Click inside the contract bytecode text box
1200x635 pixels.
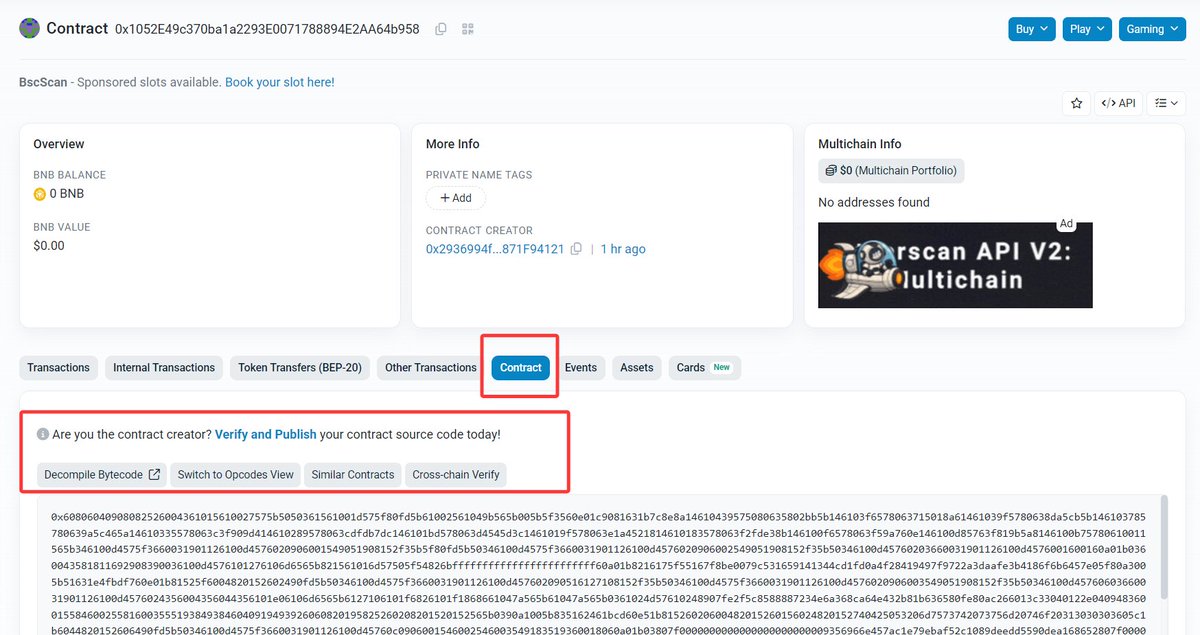pyautogui.click(x=600, y=565)
